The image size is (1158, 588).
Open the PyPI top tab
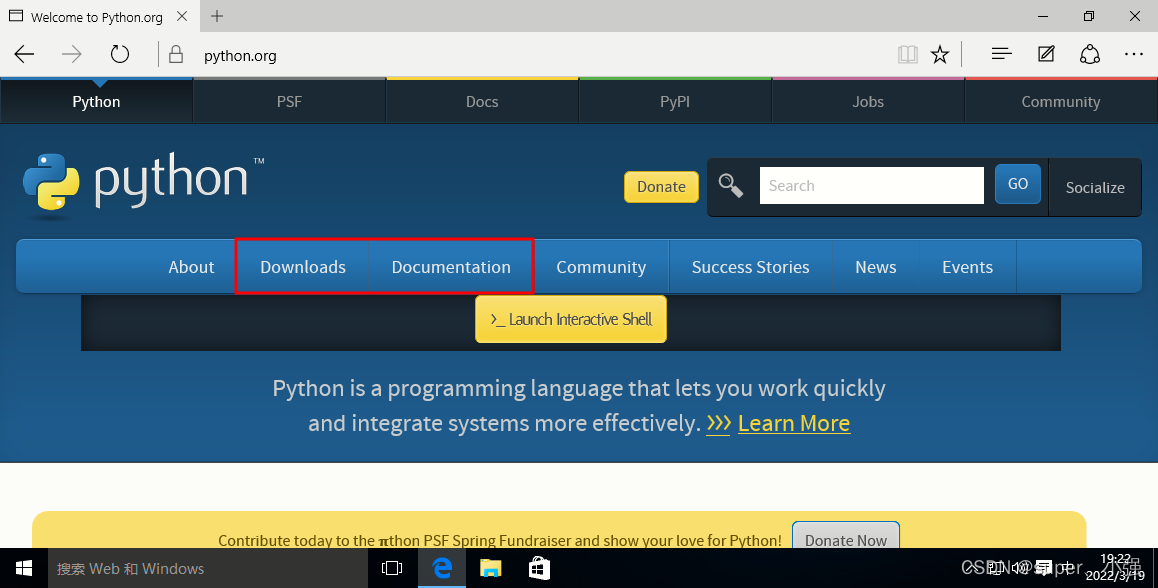[x=675, y=101]
